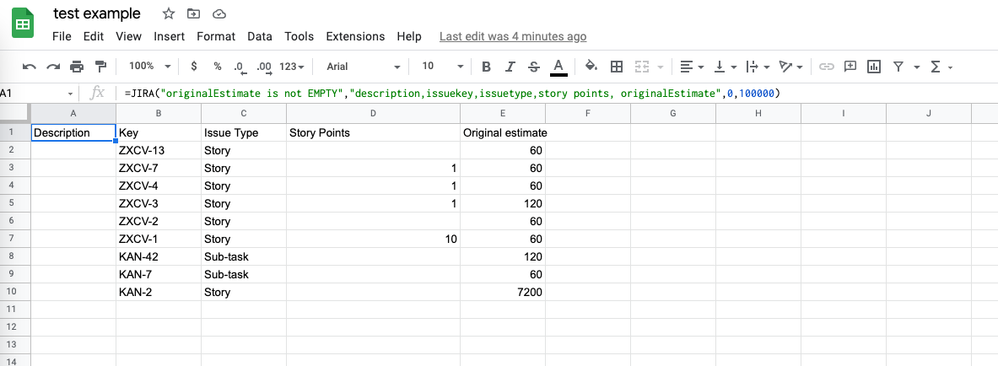Select cell 'ZXCV-1'
This screenshot has height=366, width=998.
158,239
